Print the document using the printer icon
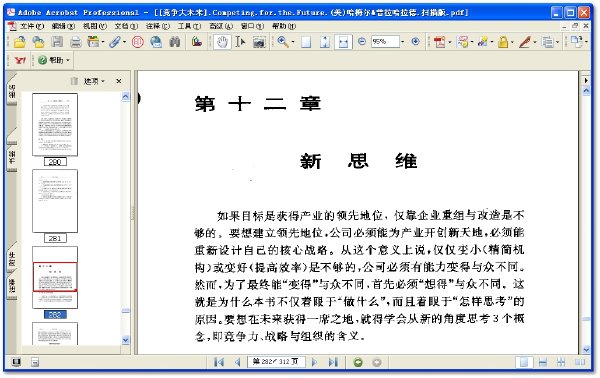Image resolution: width=600 pixels, height=378 pixels. 75,42
